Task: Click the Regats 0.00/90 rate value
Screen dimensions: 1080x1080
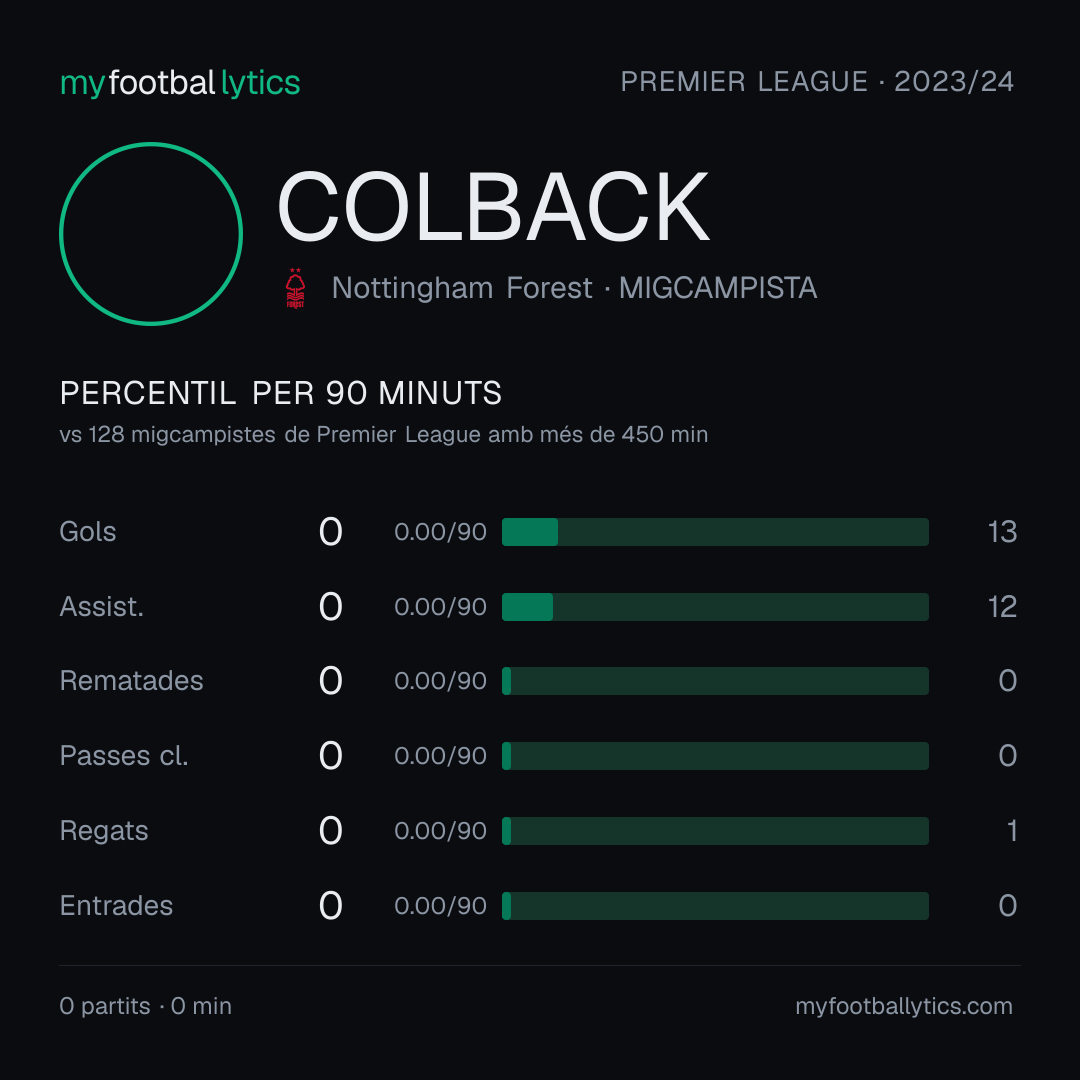Action: pos(440,831)
